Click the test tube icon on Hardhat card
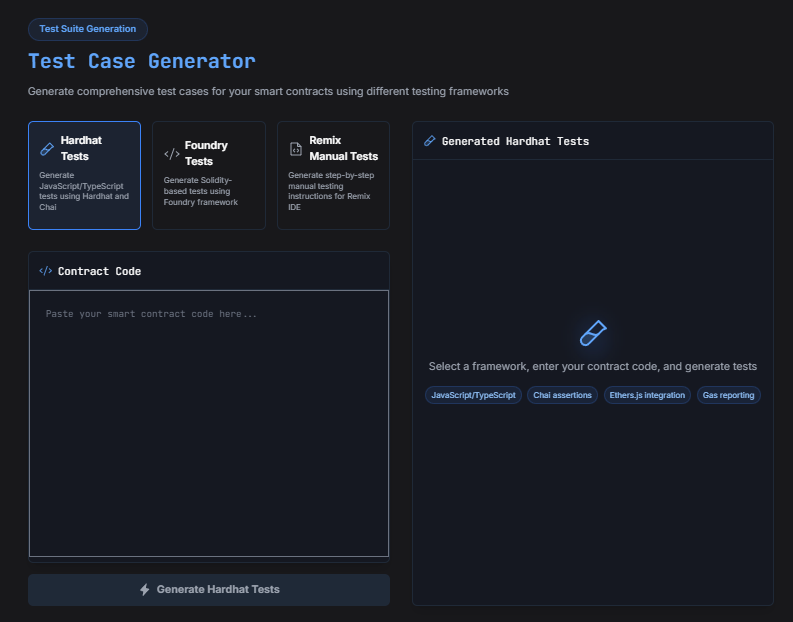 click(47, 149)
